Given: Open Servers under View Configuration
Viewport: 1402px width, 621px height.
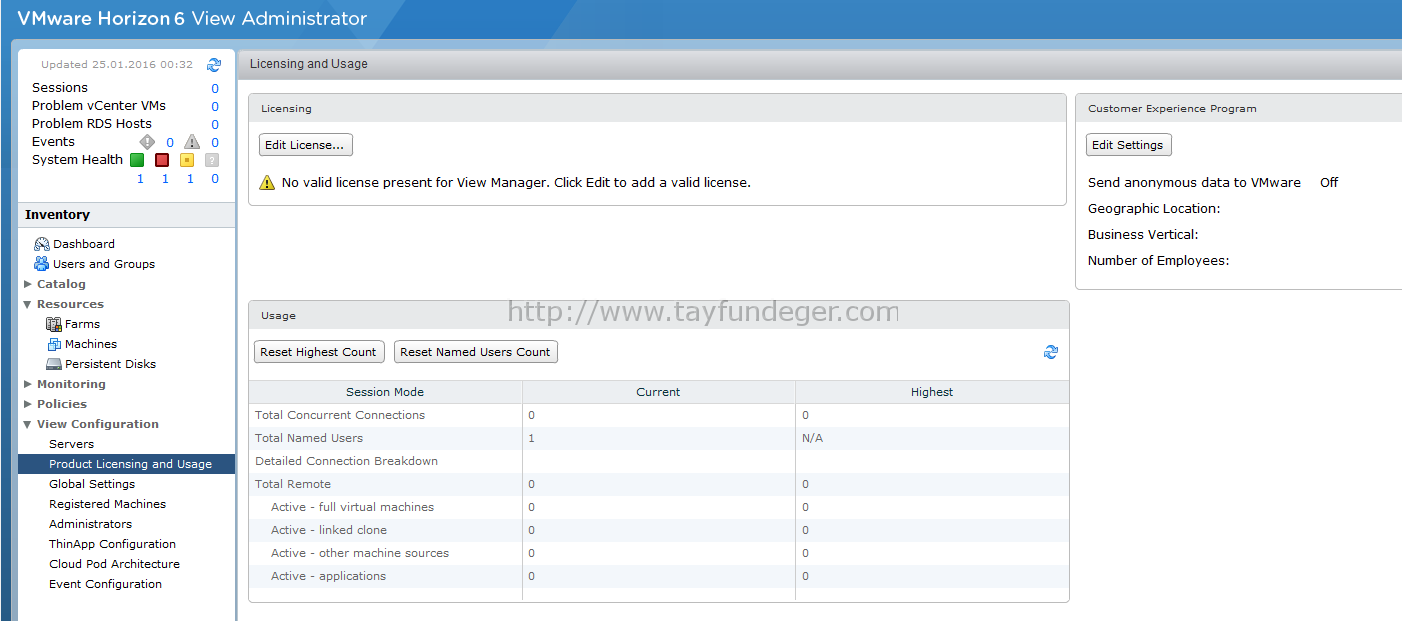Looking at the screenshot, I should pyautogui.click(x=71, y=444).
